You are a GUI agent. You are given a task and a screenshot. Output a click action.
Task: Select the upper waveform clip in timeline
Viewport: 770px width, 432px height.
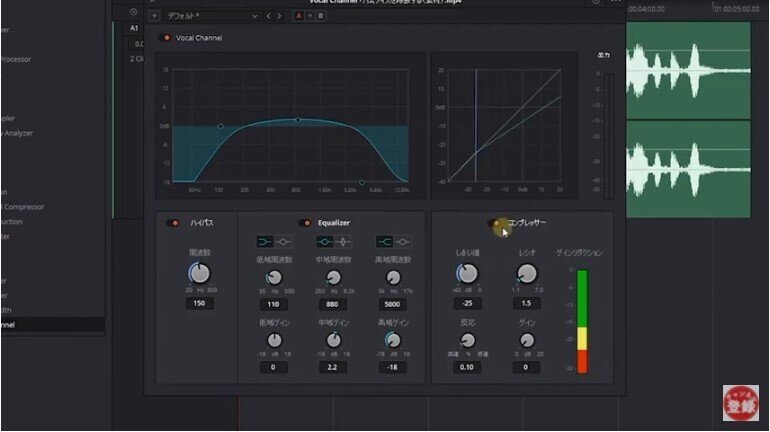point(688,70)
